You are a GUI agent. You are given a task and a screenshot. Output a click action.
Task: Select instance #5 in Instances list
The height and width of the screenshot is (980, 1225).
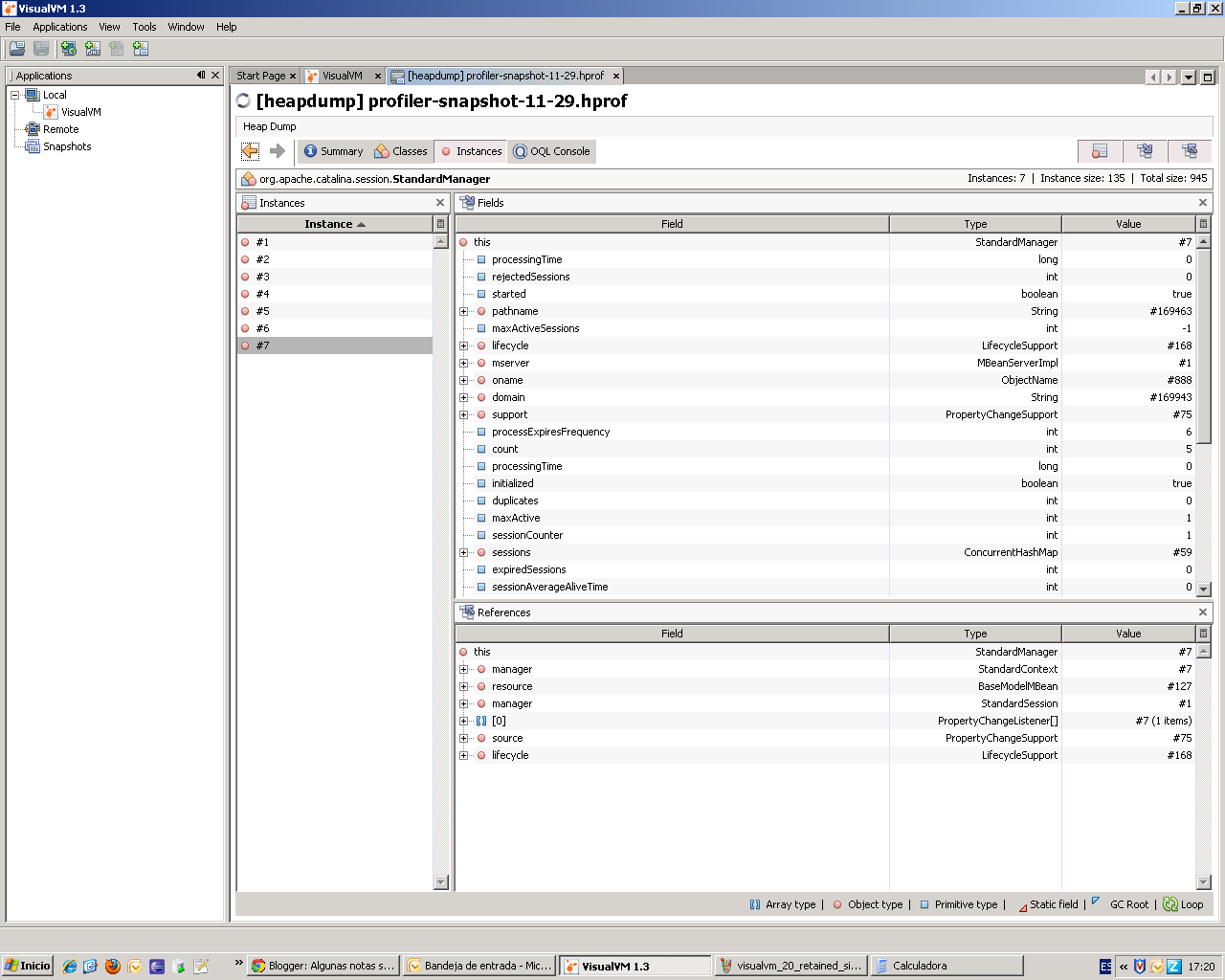[x=335, y=311]
